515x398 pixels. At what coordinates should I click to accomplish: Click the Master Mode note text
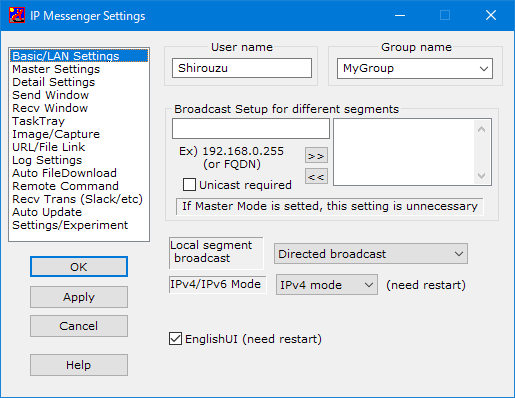330,206
